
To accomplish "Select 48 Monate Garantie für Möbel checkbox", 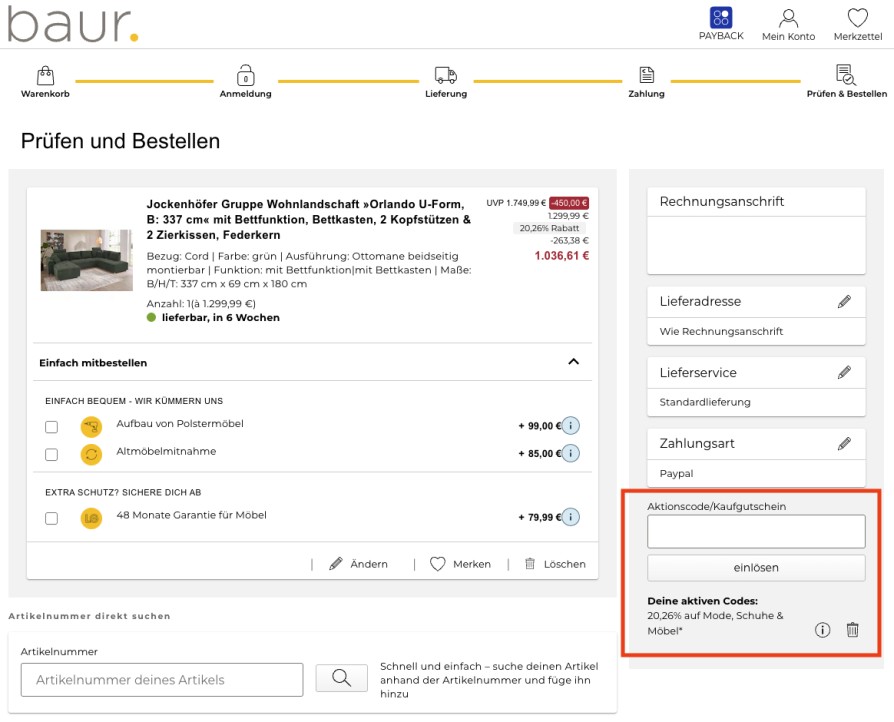I will [x=52, y=518].
